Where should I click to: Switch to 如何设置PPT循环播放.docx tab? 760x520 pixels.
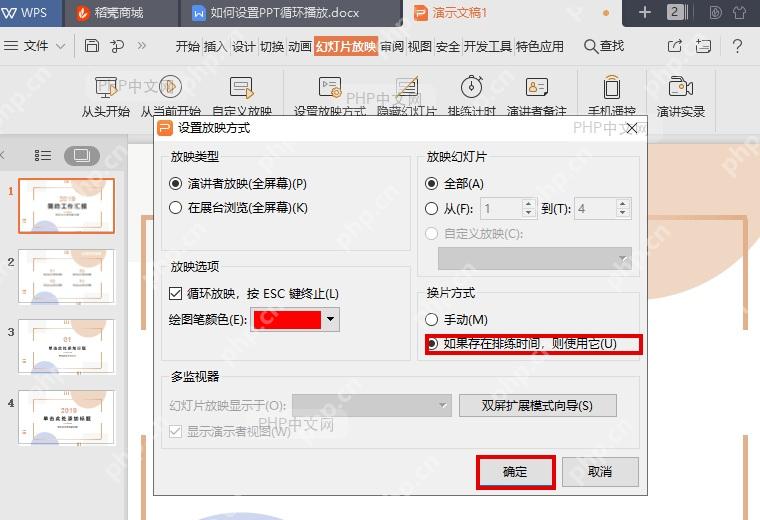tap(290, 13)
